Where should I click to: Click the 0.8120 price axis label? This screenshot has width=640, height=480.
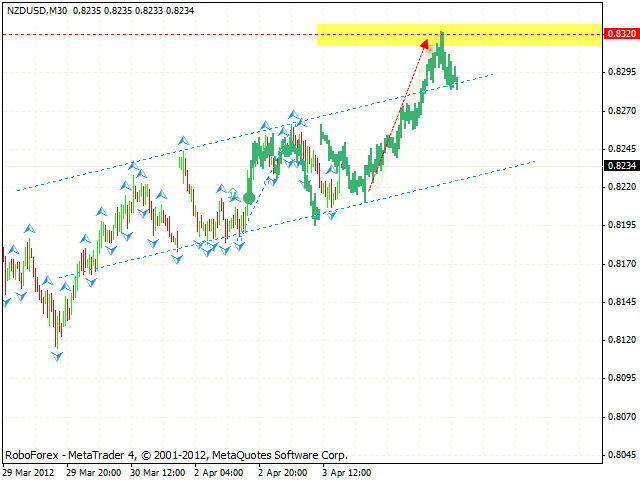pyautogui.click(x=620, y=340)
